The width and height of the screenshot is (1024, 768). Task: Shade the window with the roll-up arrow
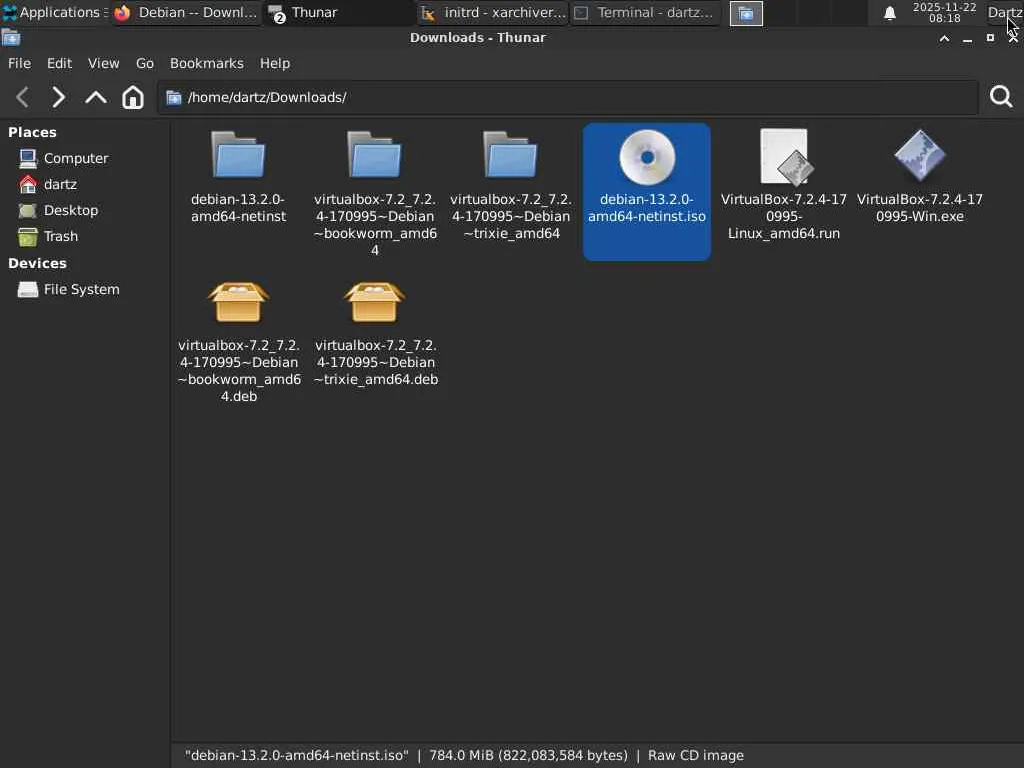point(944,38)
